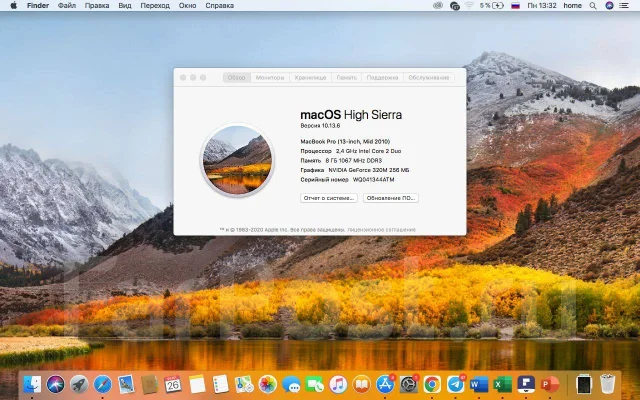
Task: Open the Переход menu
Action: pyautogui.click(x=155, y=6)
